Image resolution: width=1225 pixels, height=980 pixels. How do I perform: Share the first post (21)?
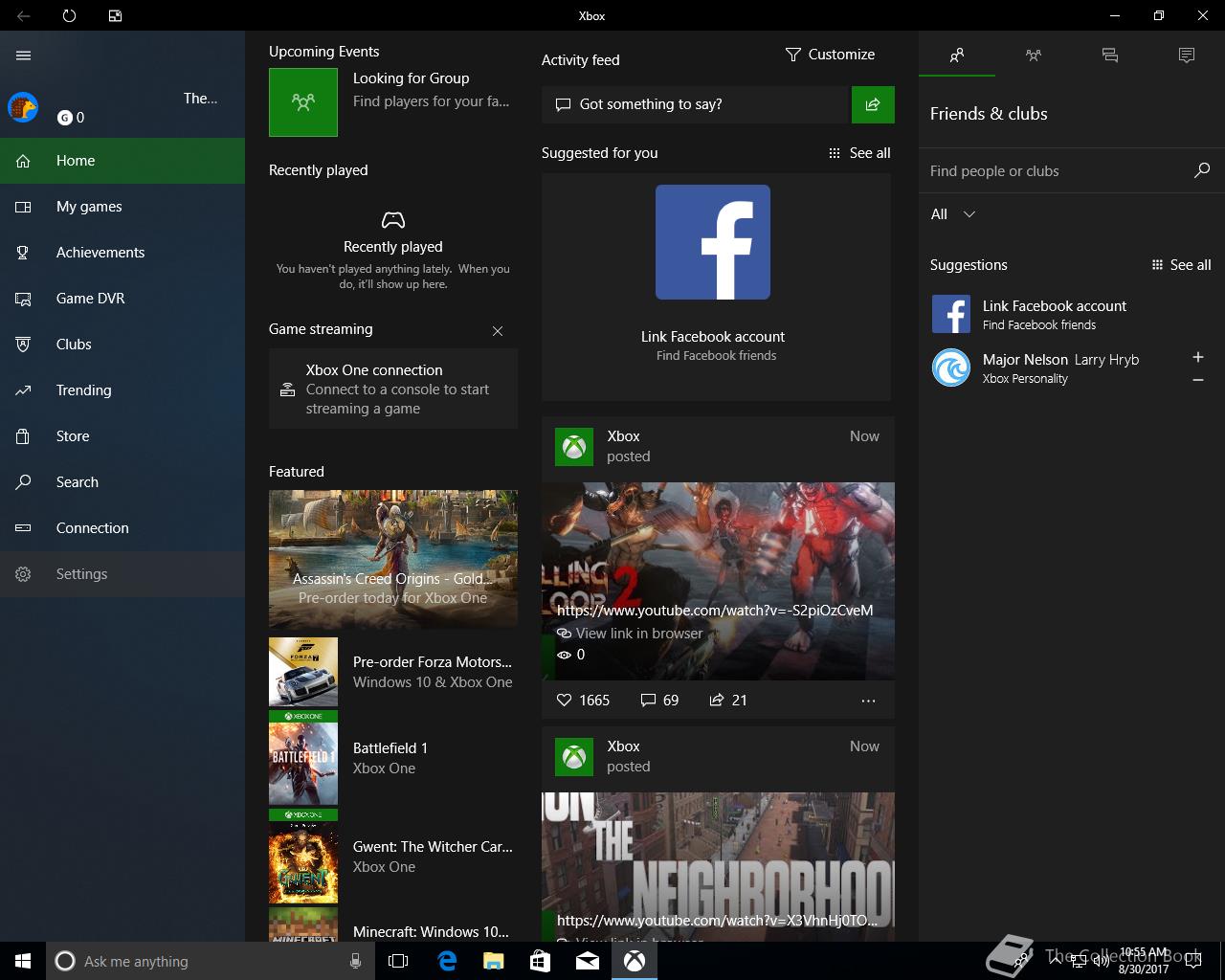(728, 701)
